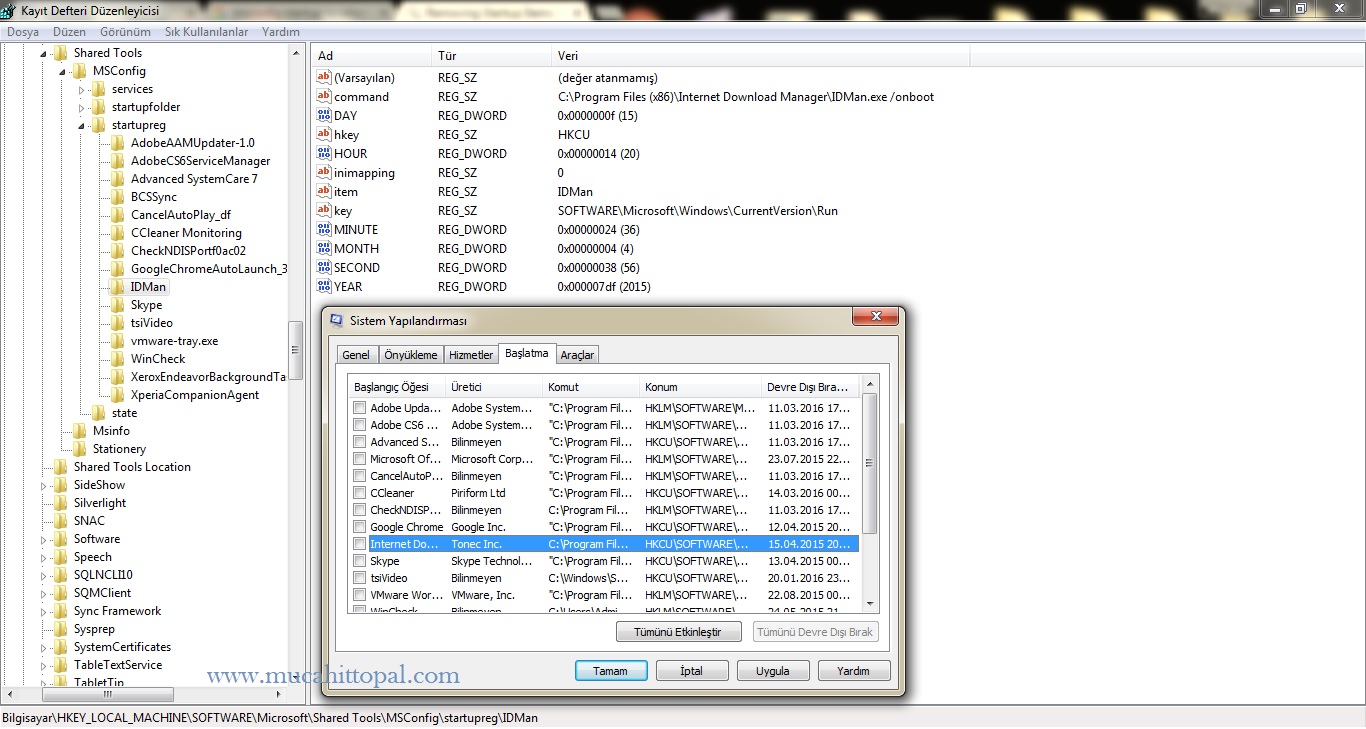Click the folder icon beside BCSSync
Viewport: 1366px width, 729px height.
pyautogui.click(x=118, y=197)
